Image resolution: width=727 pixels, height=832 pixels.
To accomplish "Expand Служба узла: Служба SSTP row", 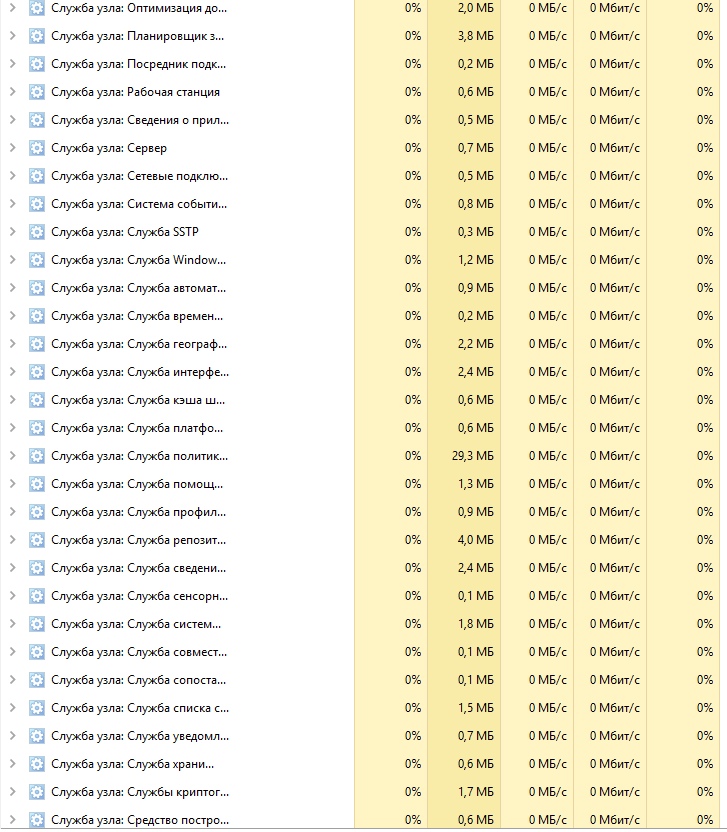I will [12, 232].
